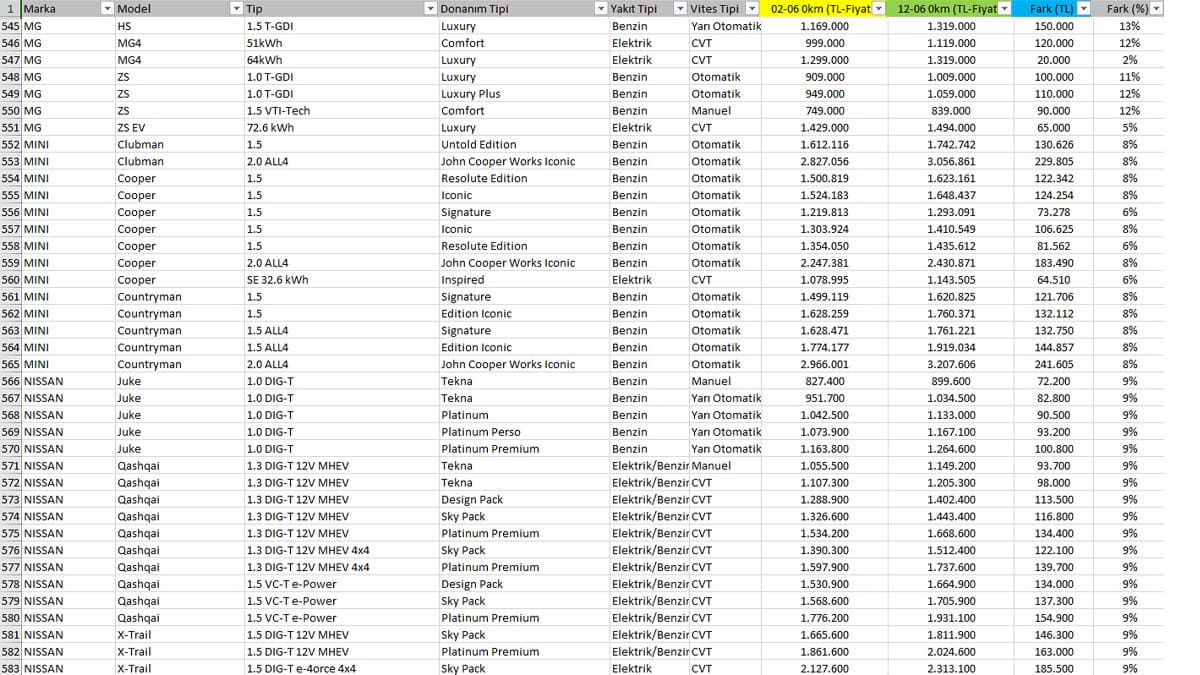Open the Marka column filter dropdown
Screen dimensions: 1200x675
pyautogui.click(x=107, y=9)
